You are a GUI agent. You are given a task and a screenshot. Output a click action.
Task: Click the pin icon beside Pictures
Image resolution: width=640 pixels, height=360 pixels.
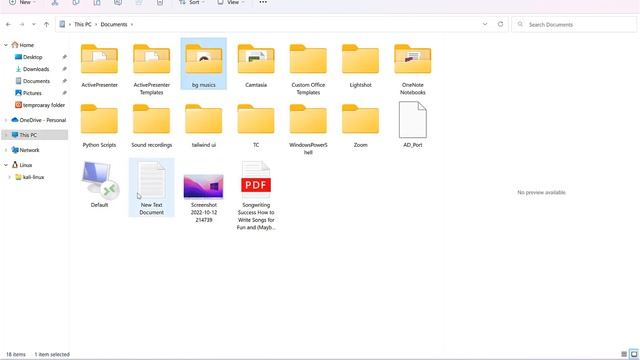point(64,93)
